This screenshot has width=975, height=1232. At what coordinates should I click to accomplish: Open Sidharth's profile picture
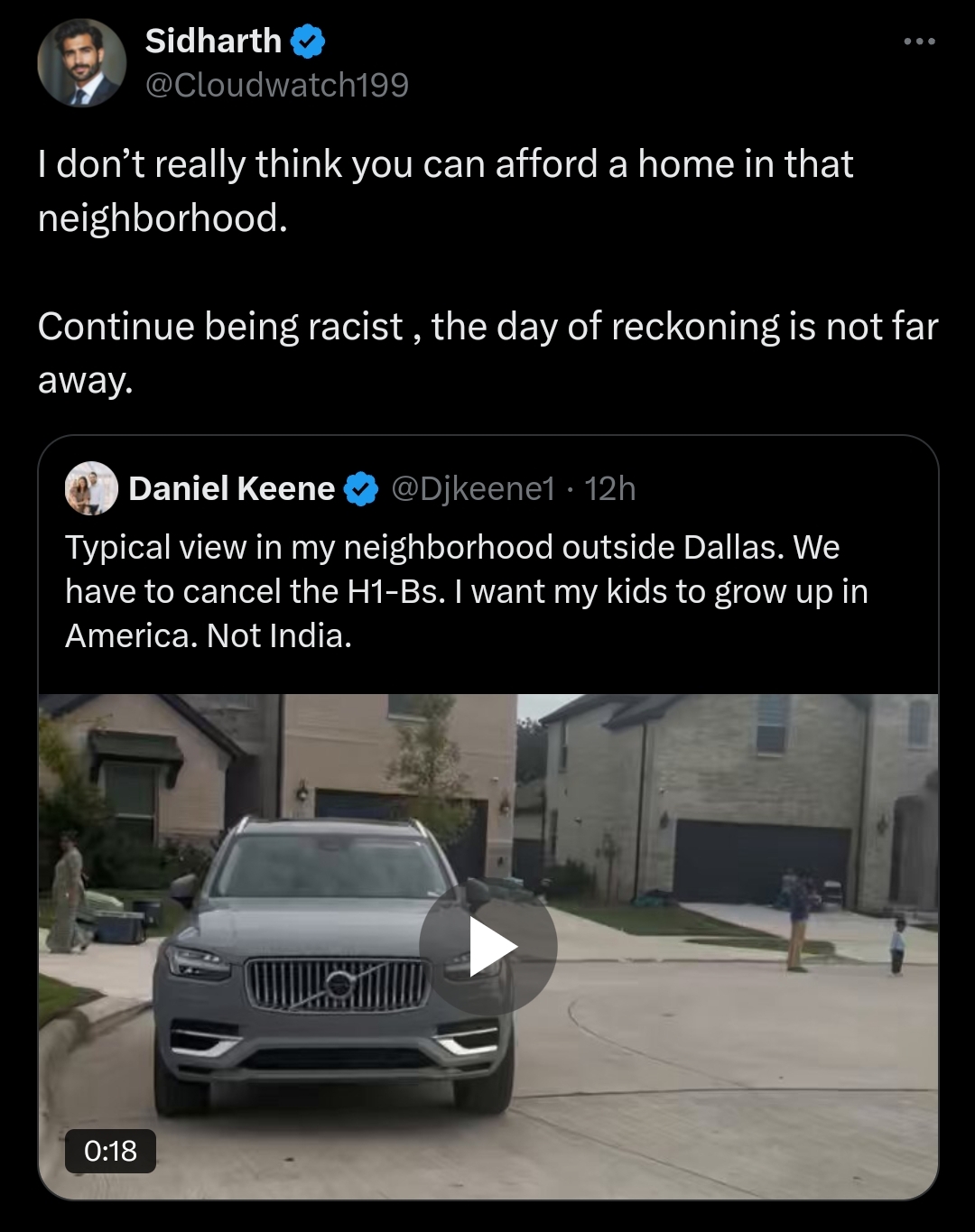tap(81, 62)
